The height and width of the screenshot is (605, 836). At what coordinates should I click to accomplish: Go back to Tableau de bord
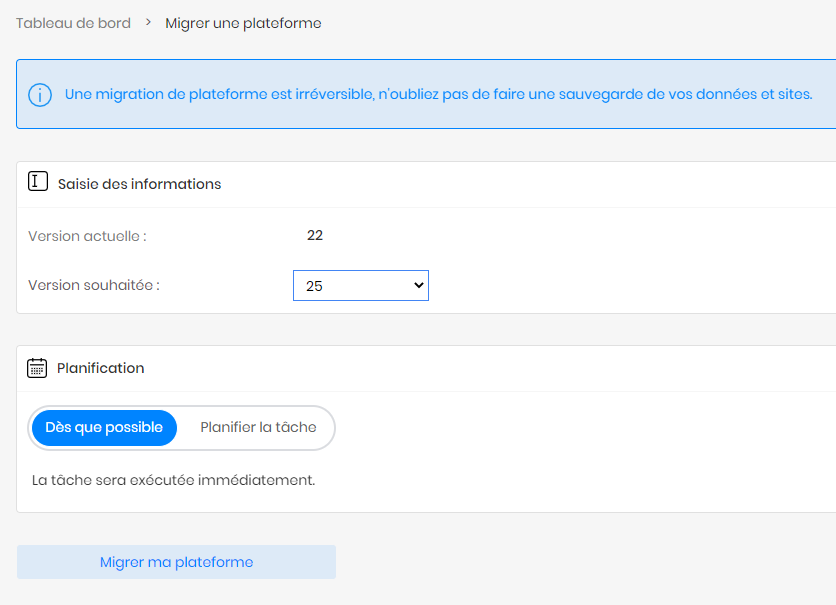pyautogui.click(x=73, y=23)
